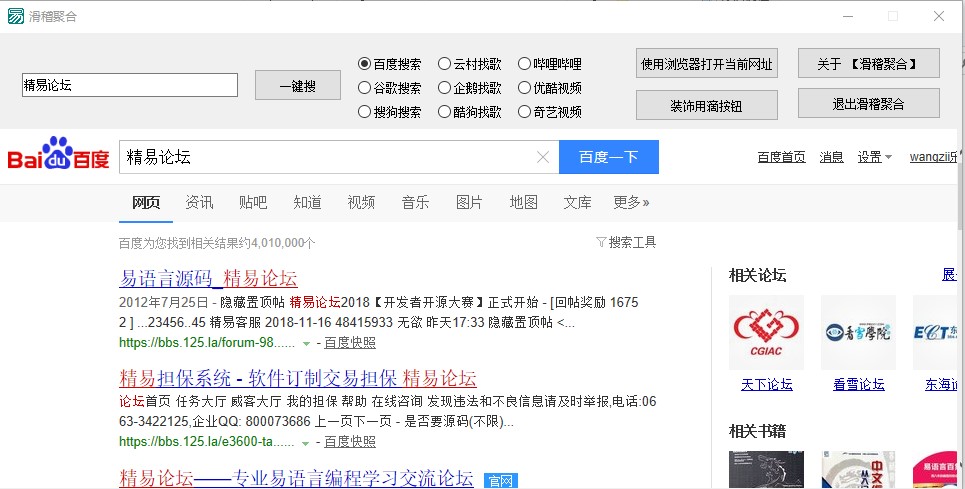Open the 更多» tab menu
Image resolution: width=965 pixels, height=489 pixels.
[x=631, y=202]
